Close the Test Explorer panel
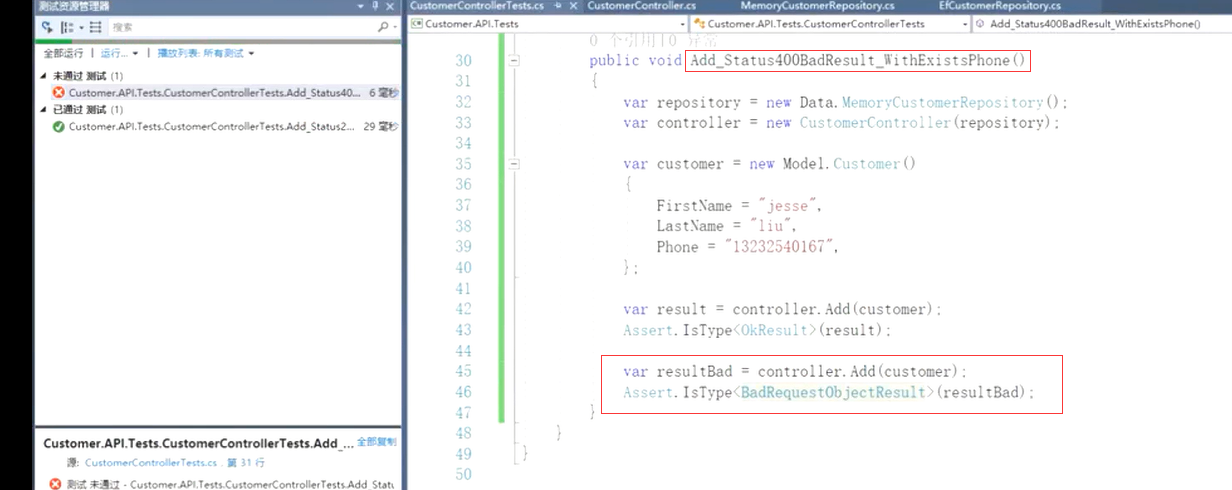The height and width of the screenshot is (490, 1232). click(391, 6)
